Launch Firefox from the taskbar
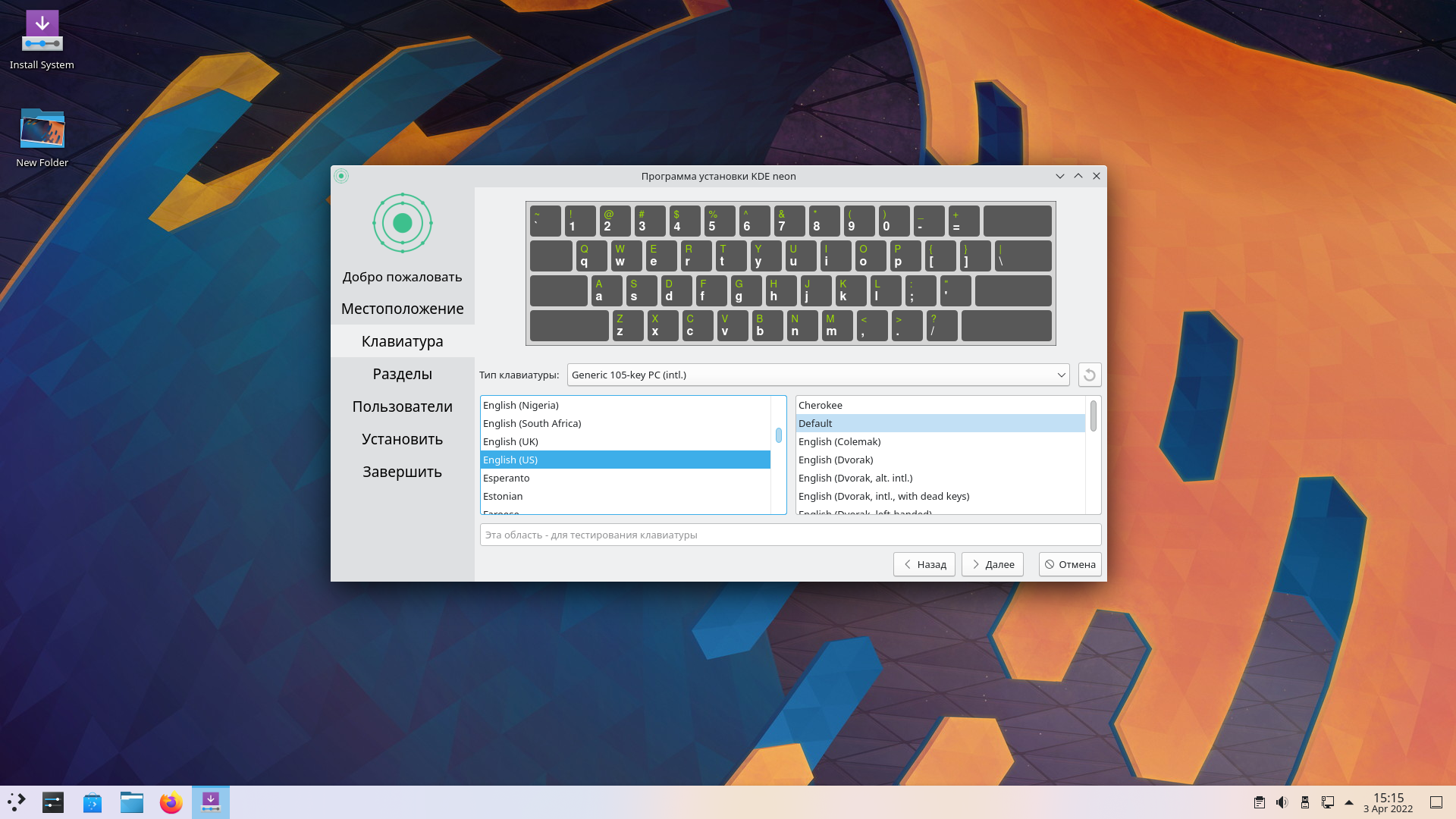The height and width of the screenshot is (819, 1456). (x=171, y=802)
